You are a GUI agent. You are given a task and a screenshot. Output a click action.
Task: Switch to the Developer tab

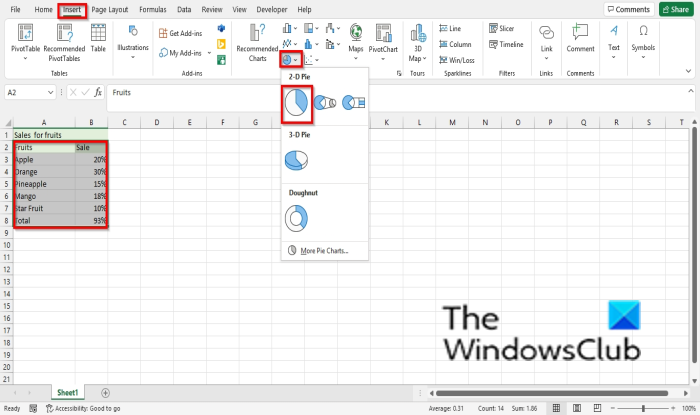point(272,9)
